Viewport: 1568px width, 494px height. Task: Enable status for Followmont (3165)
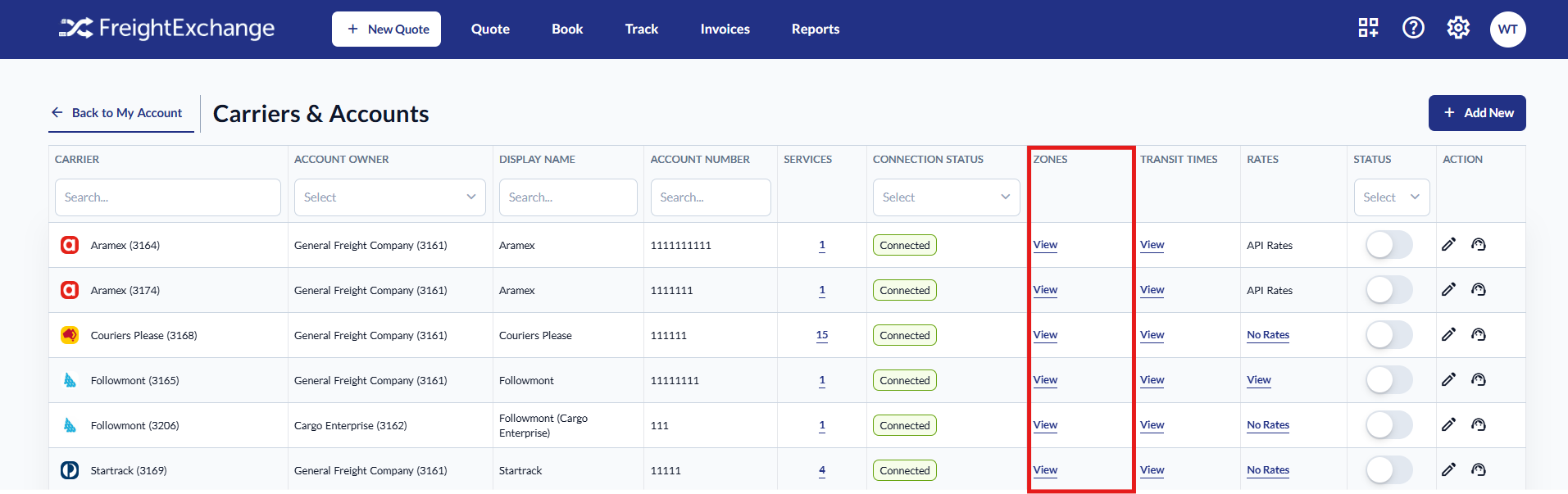click(1388, 380)
